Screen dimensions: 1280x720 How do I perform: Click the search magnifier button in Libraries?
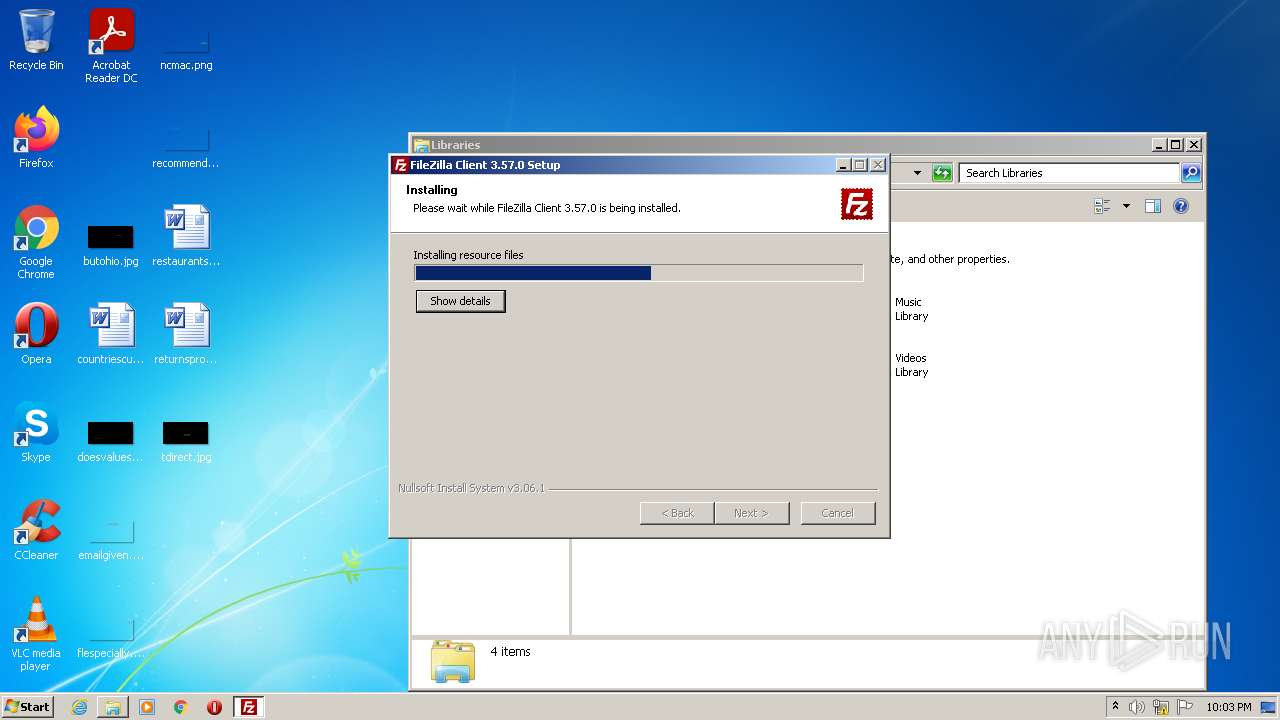pyautogui.click(x=1190, y=173)
